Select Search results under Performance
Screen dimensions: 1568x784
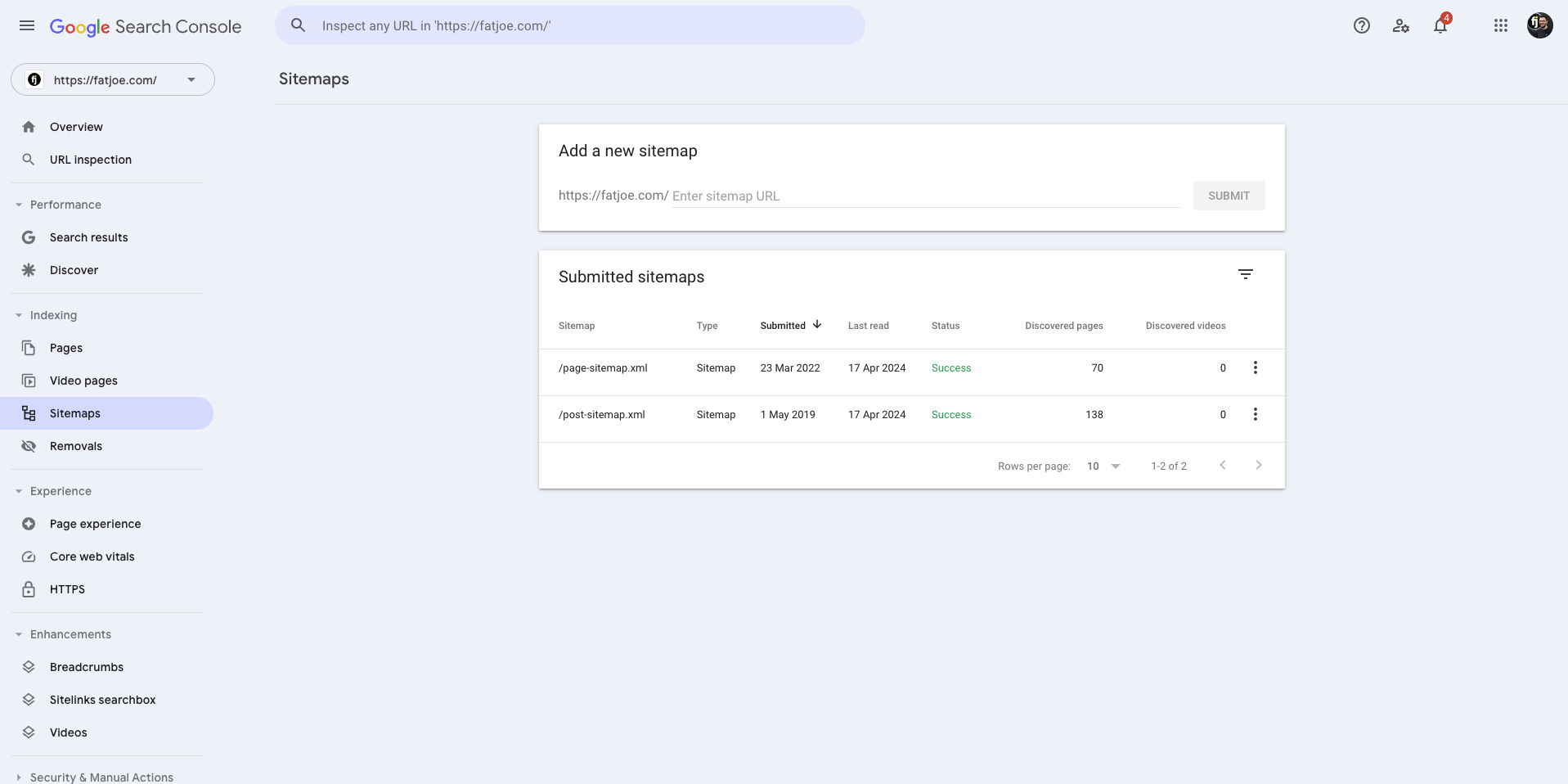(88, 237)
